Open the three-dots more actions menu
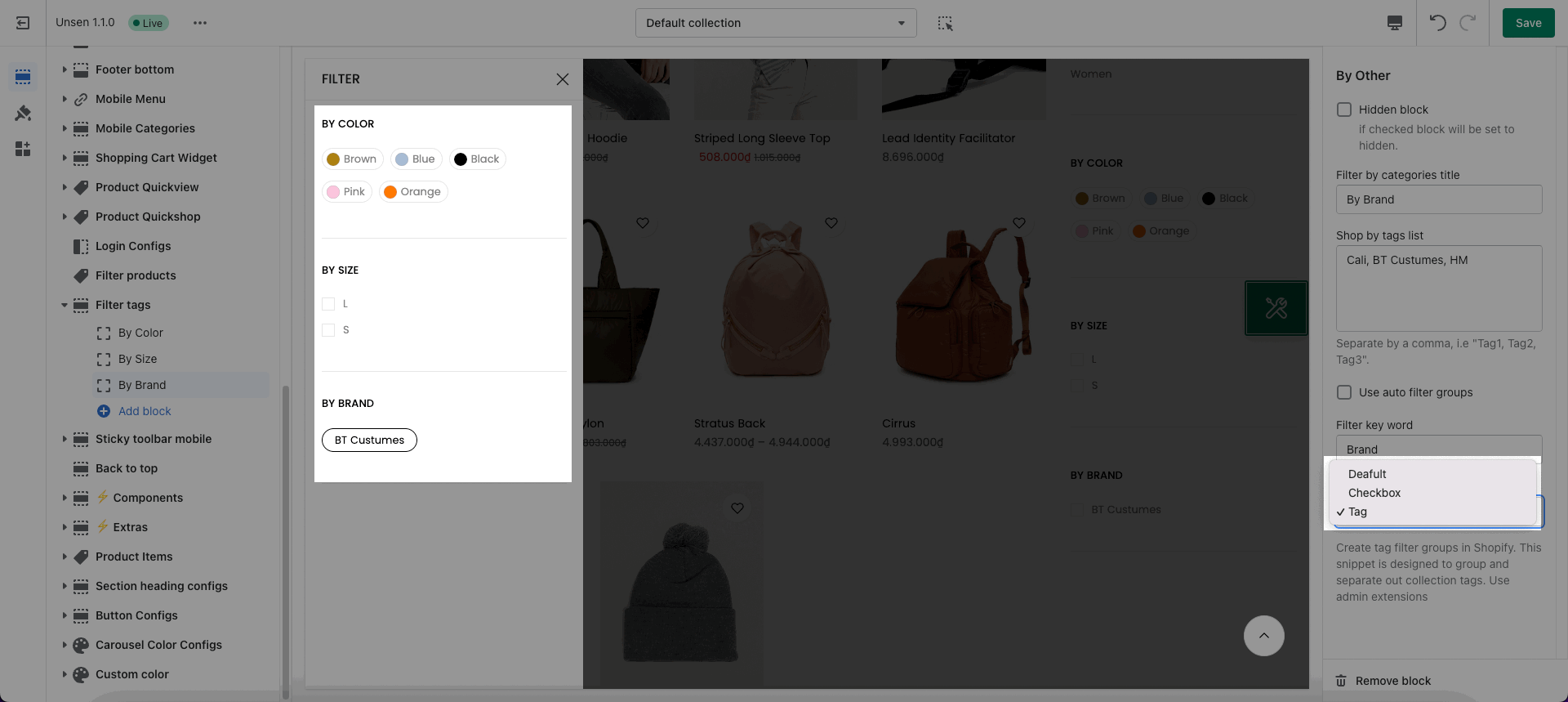The image size is (1568, 702). pos(200,23)
